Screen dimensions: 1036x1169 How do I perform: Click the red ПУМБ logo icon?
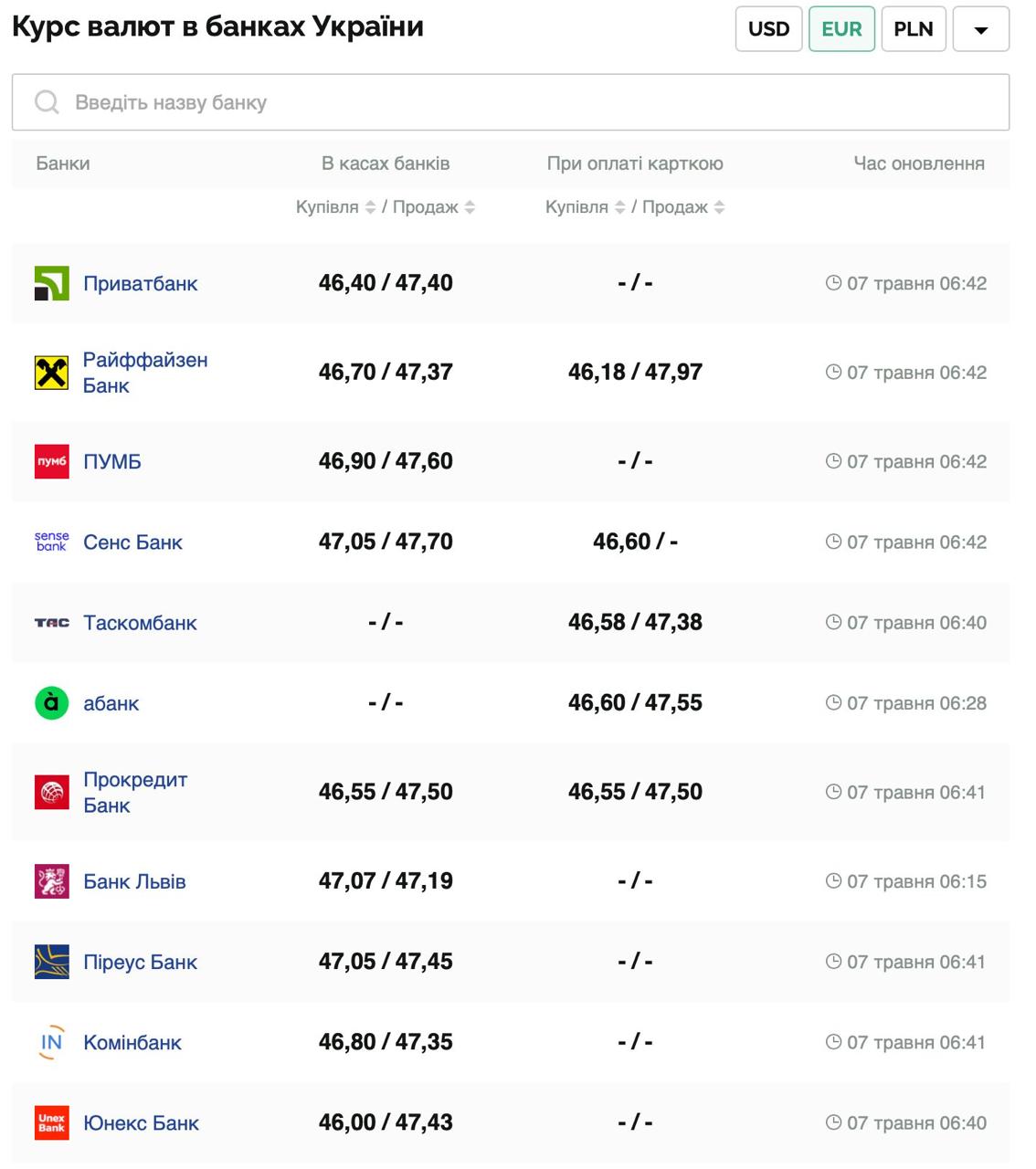pos(51,461)
